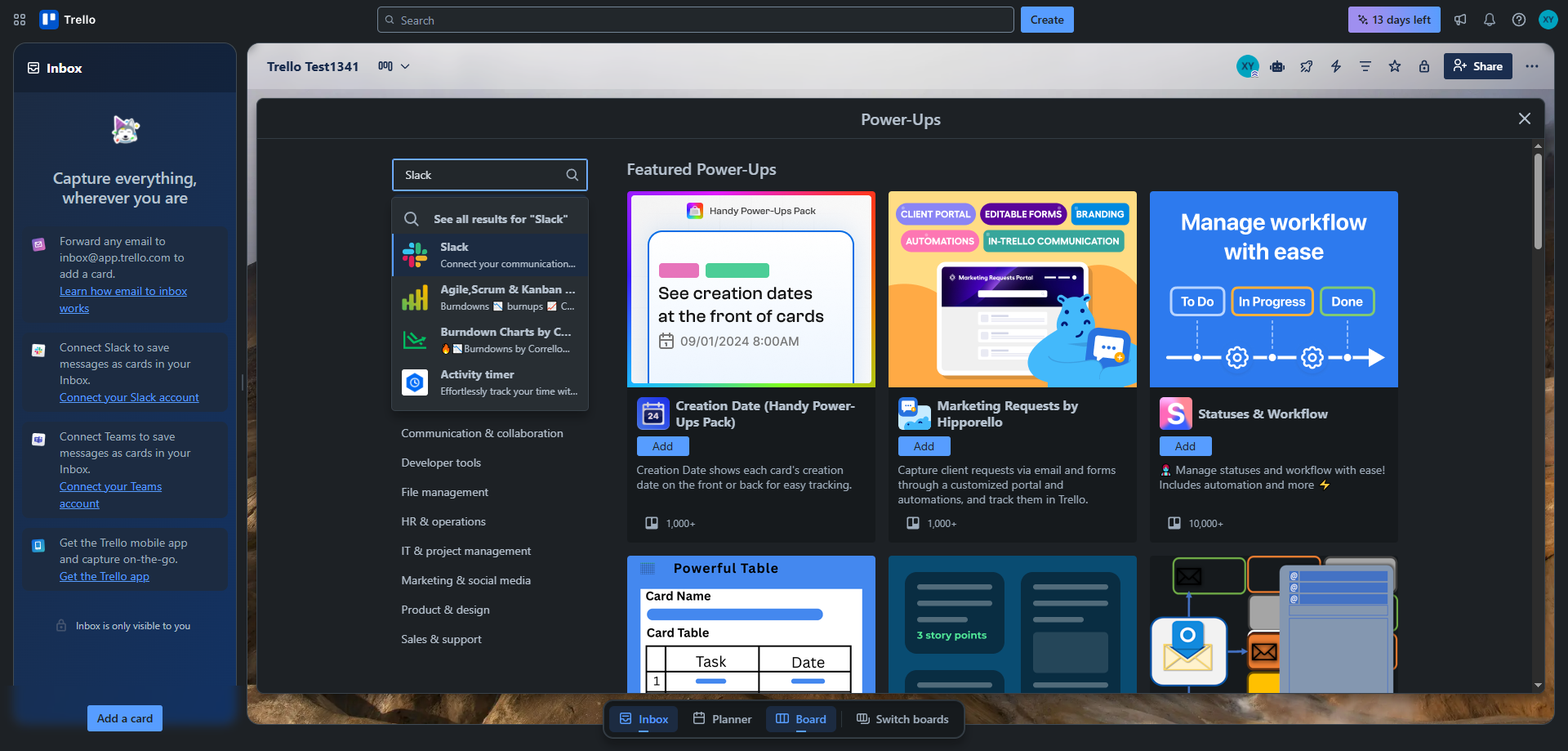1568x751 pixels.
Task: Choose See all results for "Slack"
Action: tap(490, 219)
